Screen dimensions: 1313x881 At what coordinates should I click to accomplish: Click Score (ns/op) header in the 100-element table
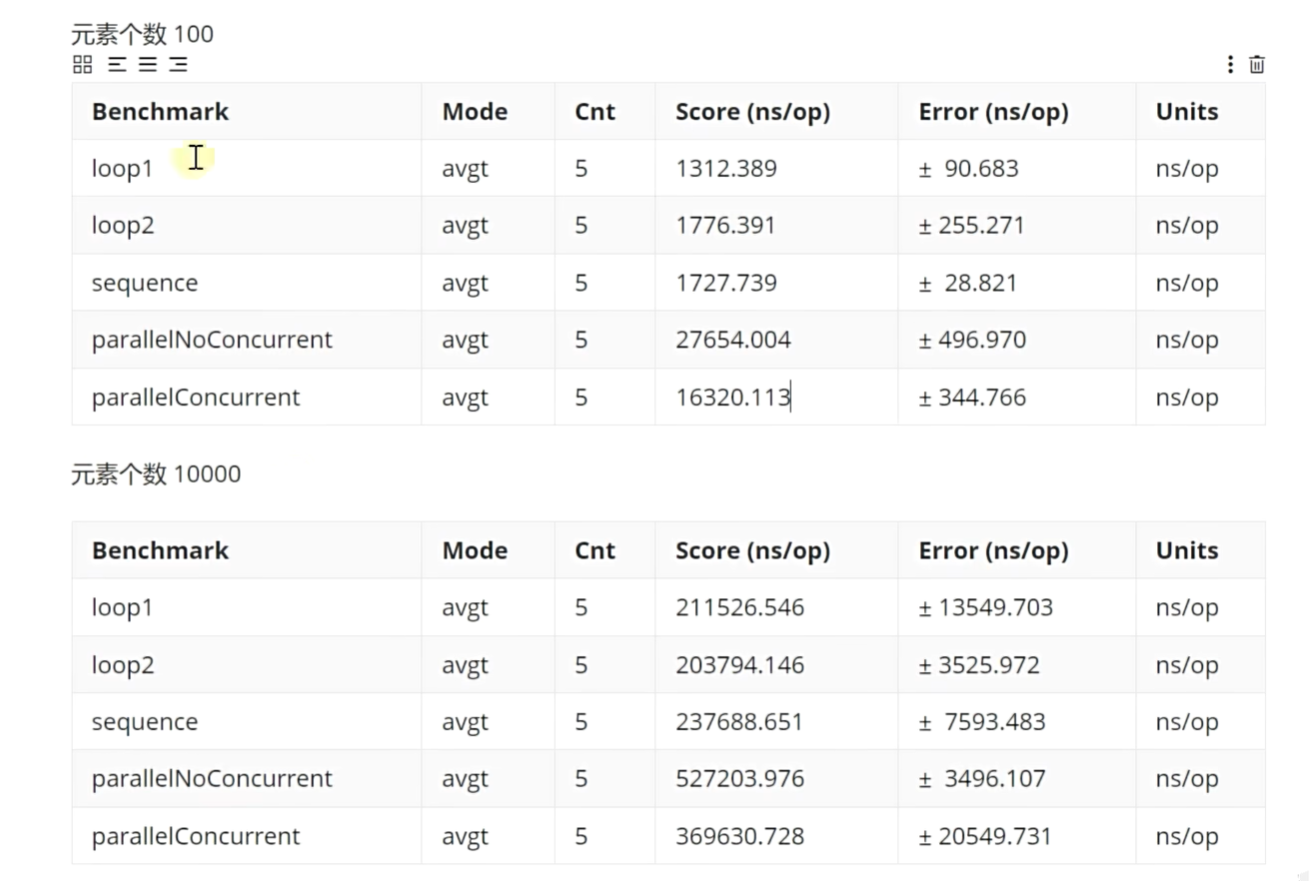tap(753, 112)
